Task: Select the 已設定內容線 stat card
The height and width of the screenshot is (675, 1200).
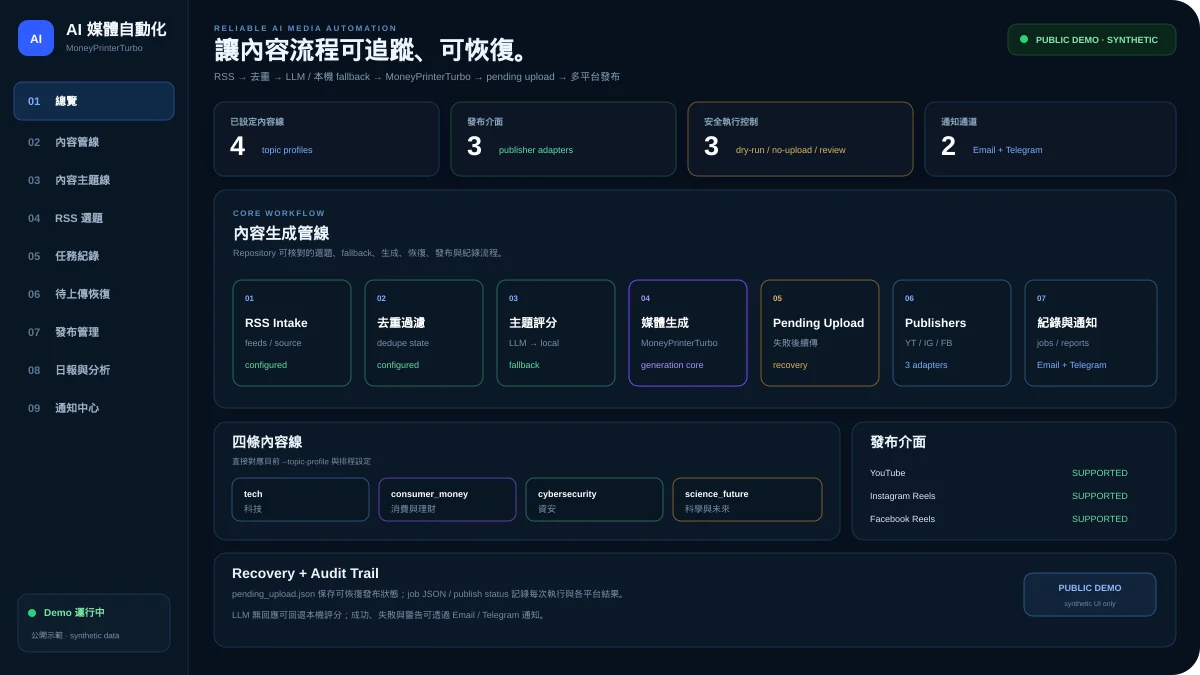Action: (x=326, y=139)
